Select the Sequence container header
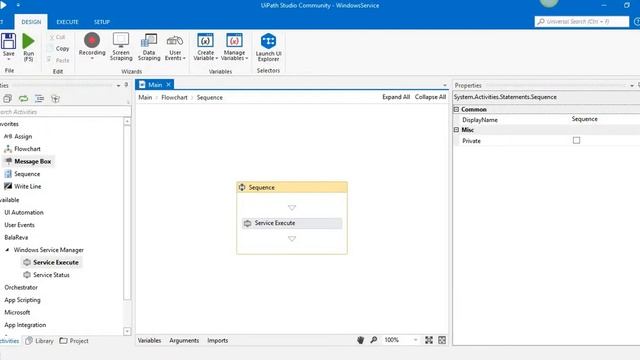The width and height of the screenshot is (640, 360). tap(292, 187)
